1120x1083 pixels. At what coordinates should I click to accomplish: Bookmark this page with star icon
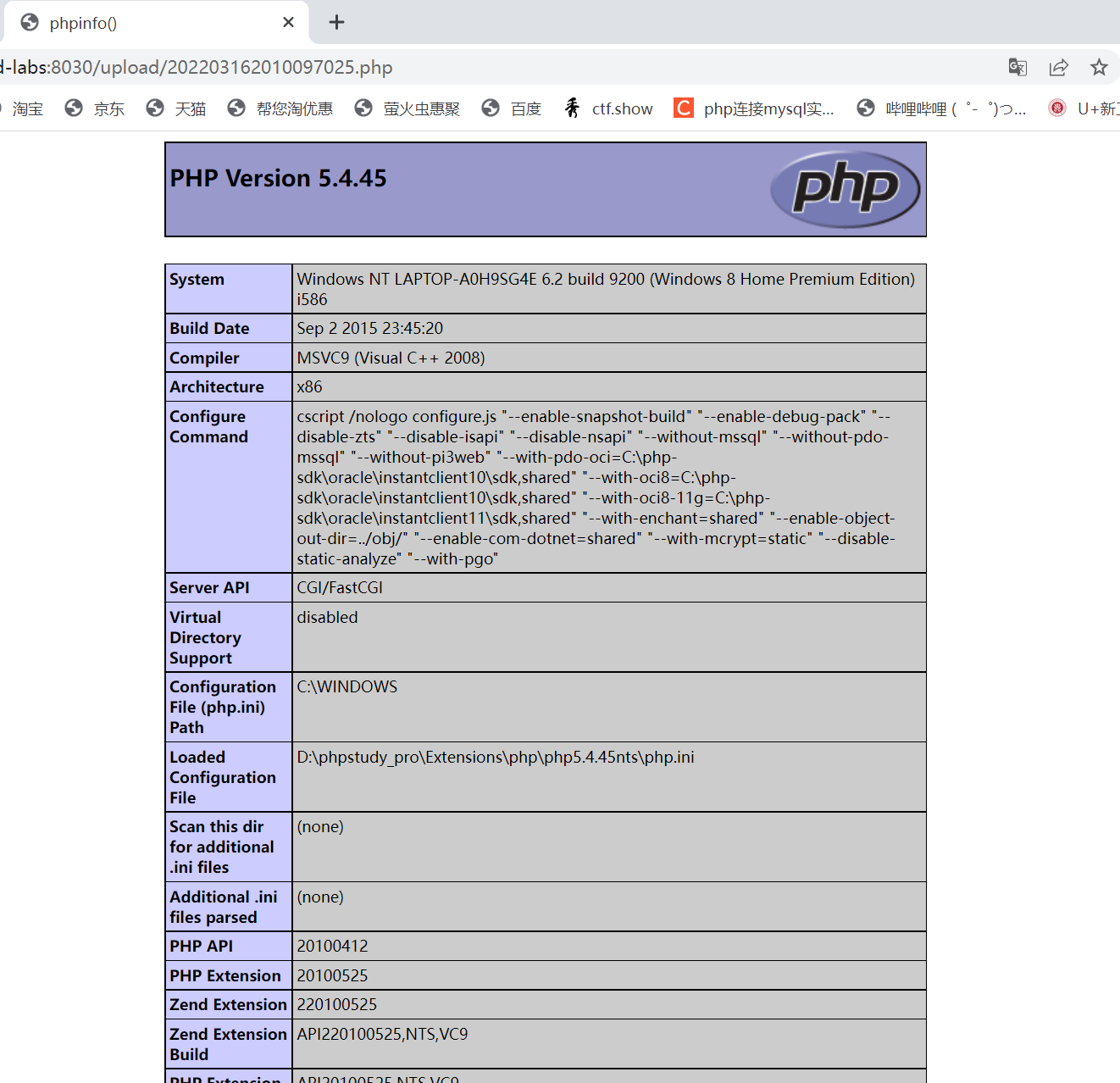(x=1099, y=67)
